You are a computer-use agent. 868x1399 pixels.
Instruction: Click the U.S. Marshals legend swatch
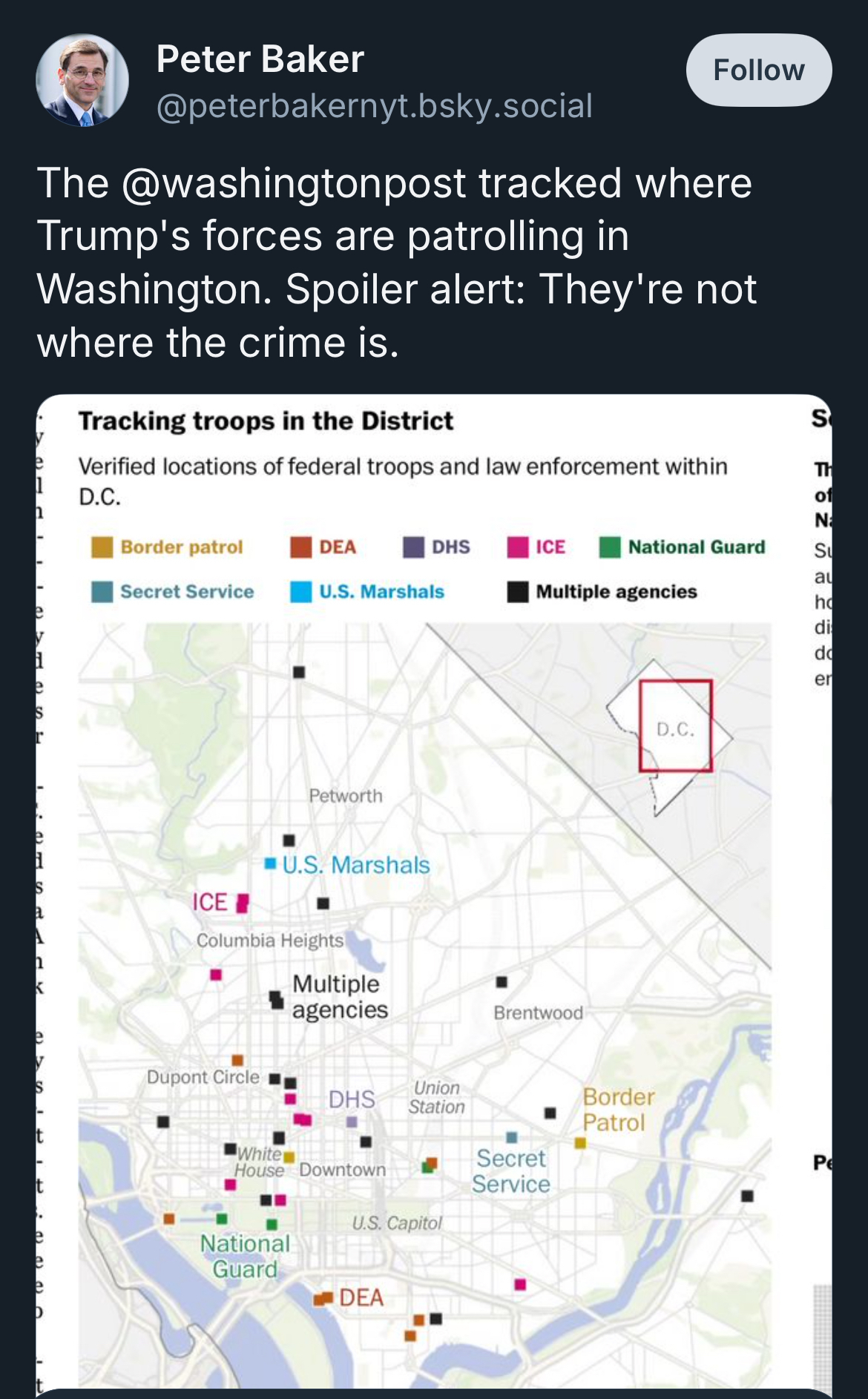300,591
